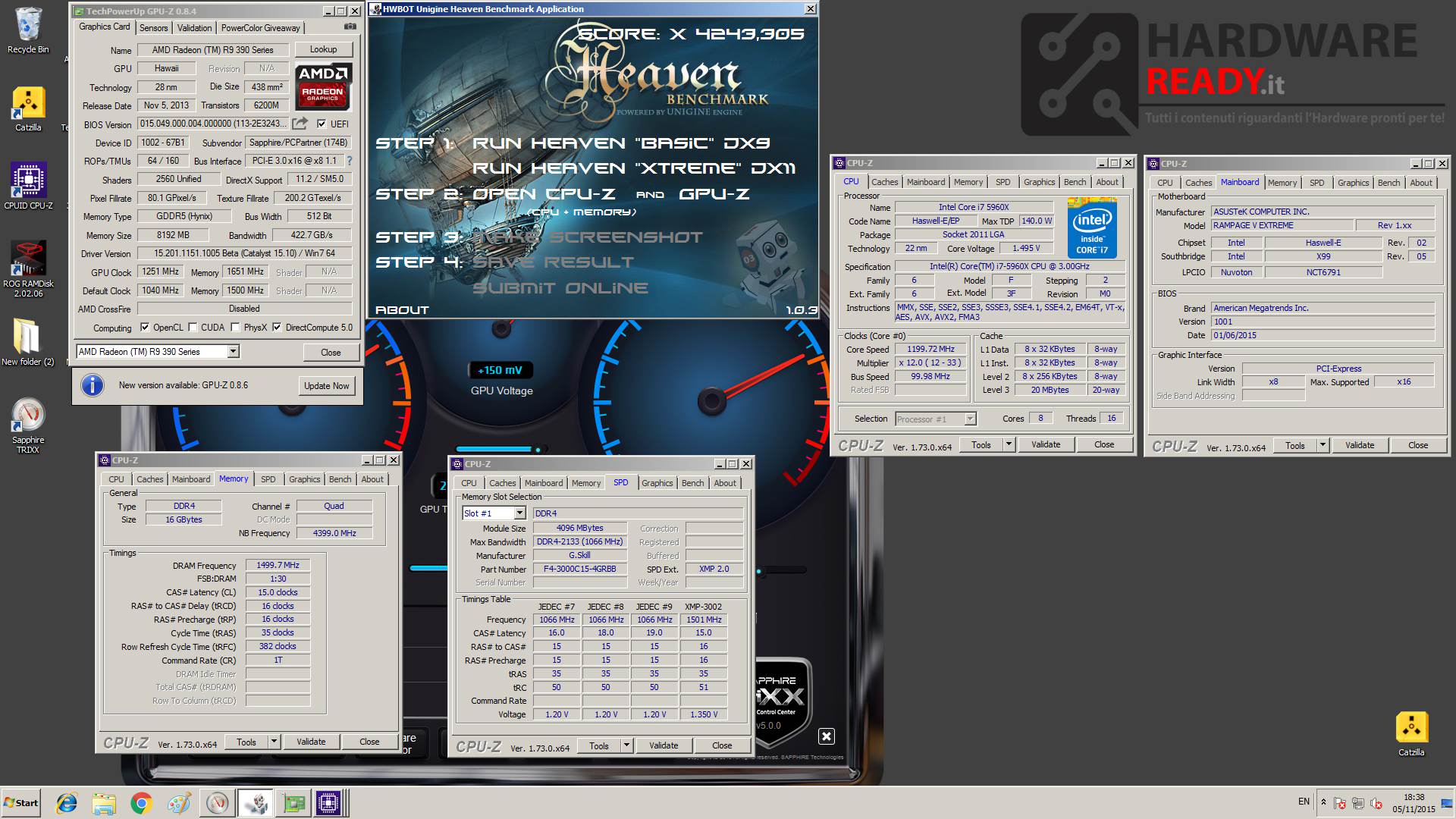Open the Slot #1 memory slot dropdown
Screen dimensions: 1456x819
519,513
